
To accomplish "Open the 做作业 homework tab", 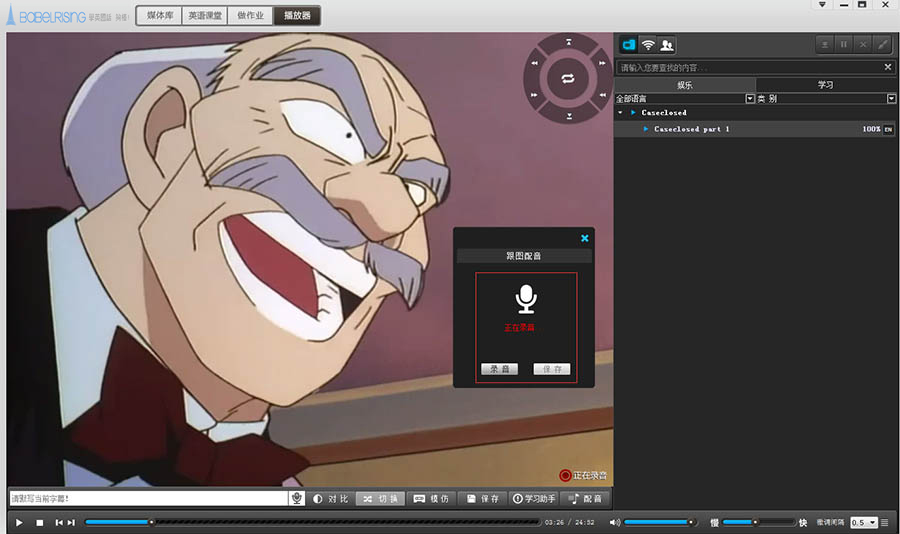I will pyautogui.click(x=250, y=16).
